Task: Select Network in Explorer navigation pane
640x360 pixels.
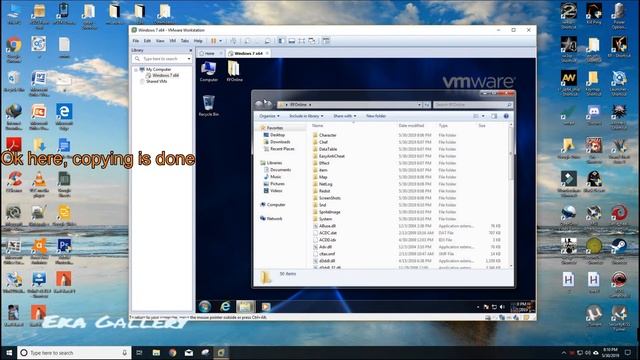Action: point(271,219)
